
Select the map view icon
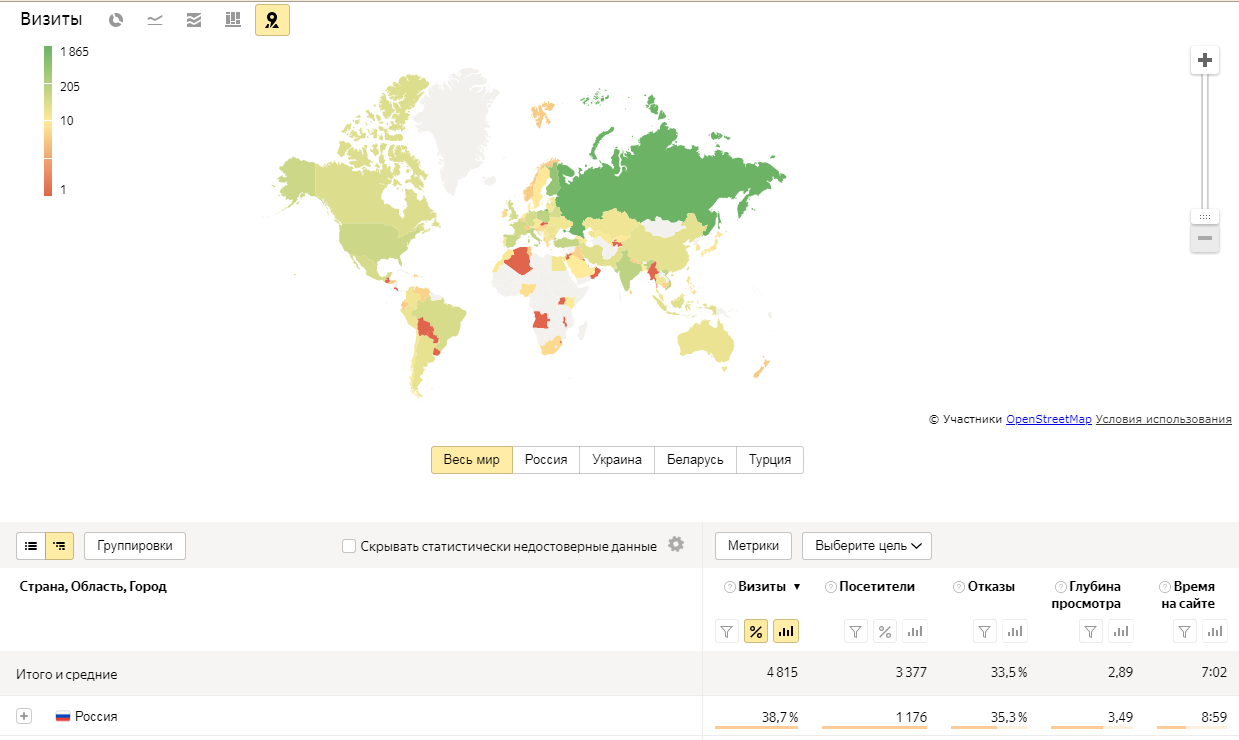[272, 20]
